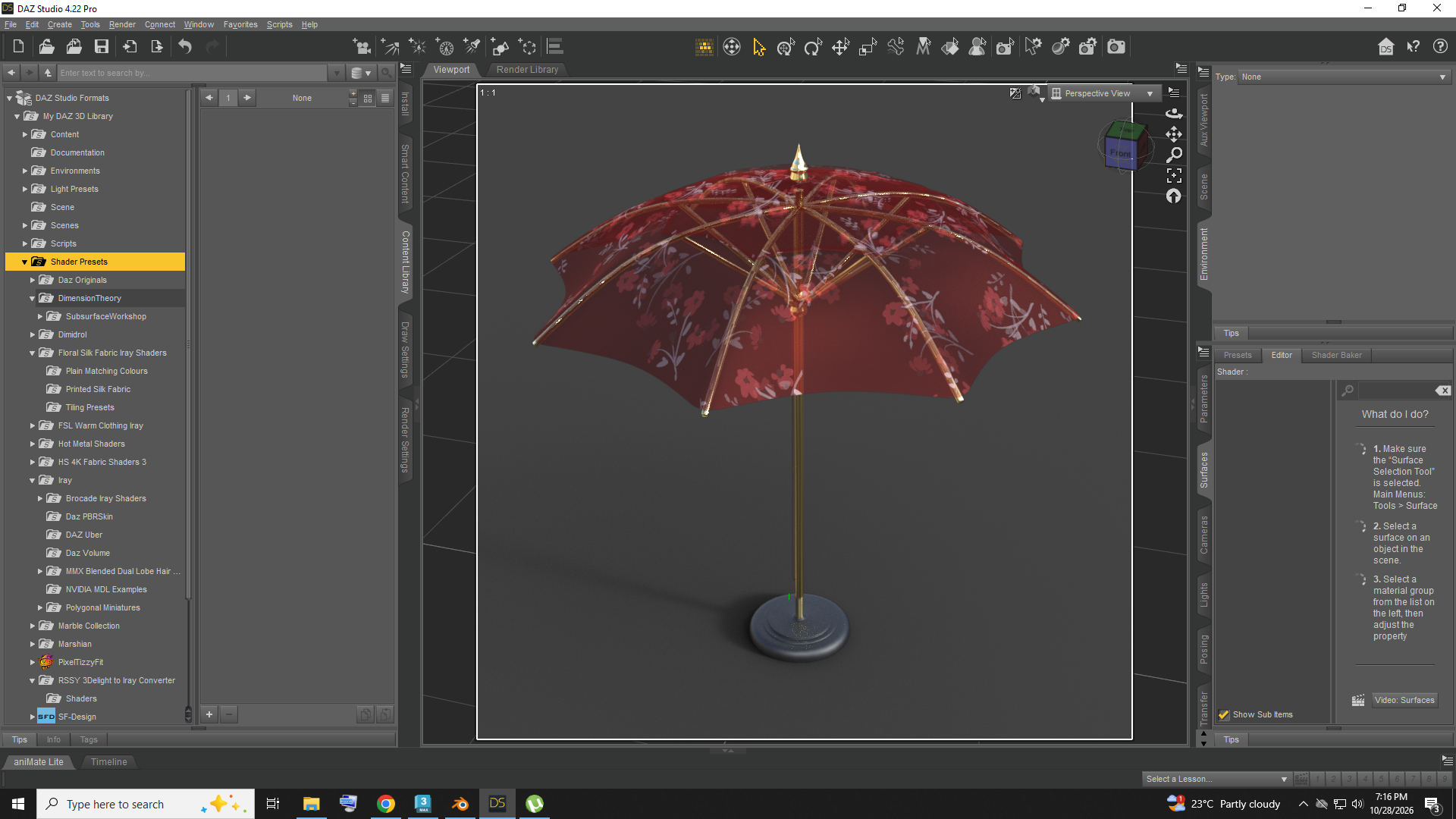This screenshot has width=1456, height=819.
Task: Toggle the Show Sub Items checkbox
Action: tap(1223, 714)
